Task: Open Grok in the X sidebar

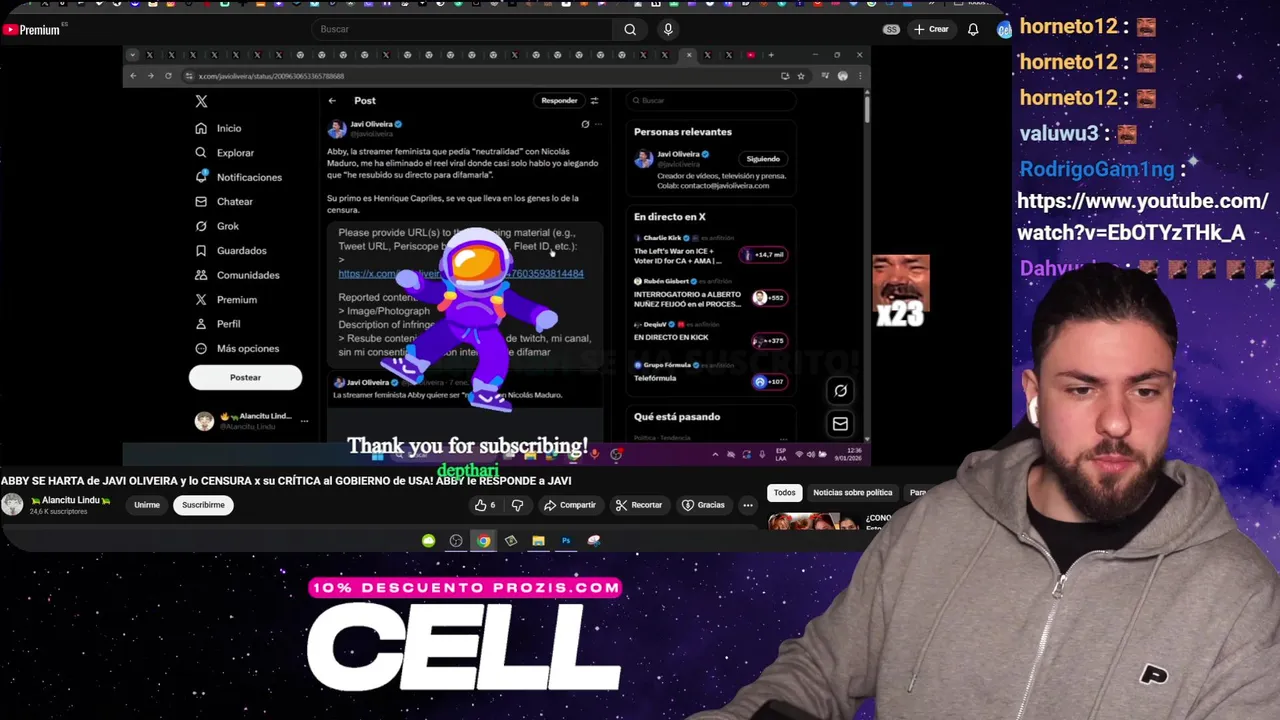Action: coord(217,226)
